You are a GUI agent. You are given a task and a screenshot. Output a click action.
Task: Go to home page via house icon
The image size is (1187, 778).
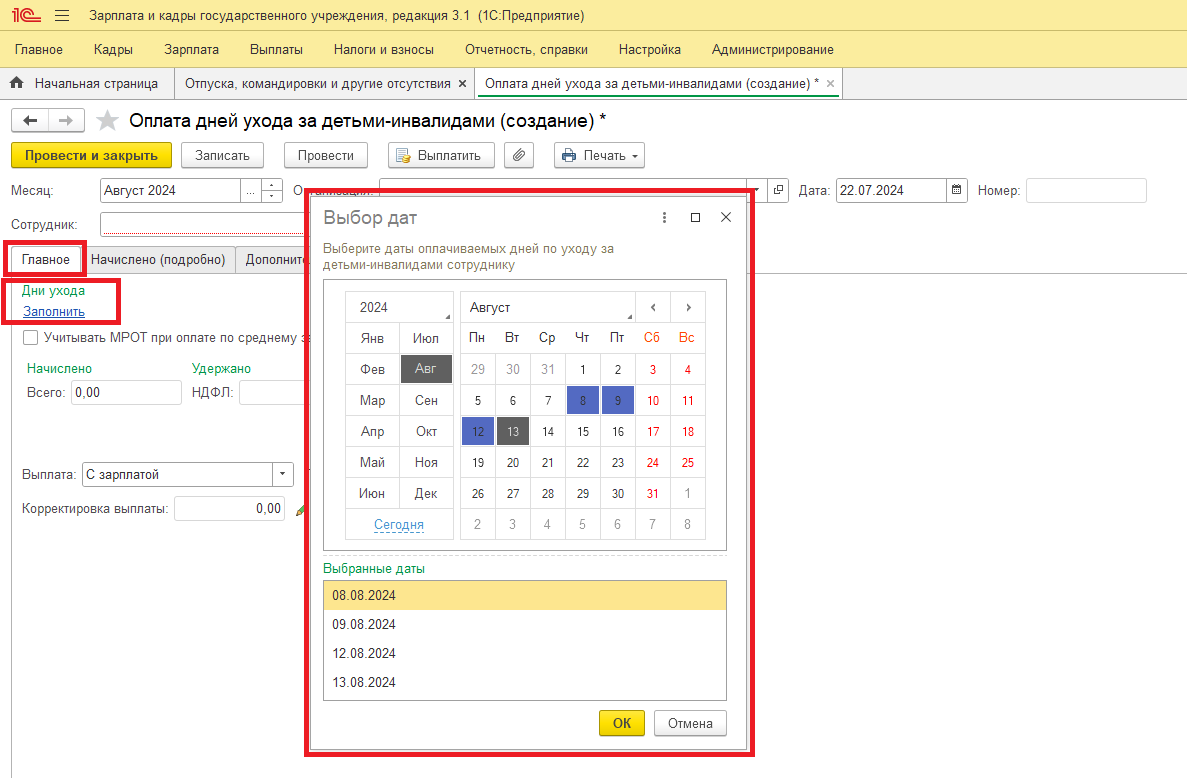coord(17,82)
